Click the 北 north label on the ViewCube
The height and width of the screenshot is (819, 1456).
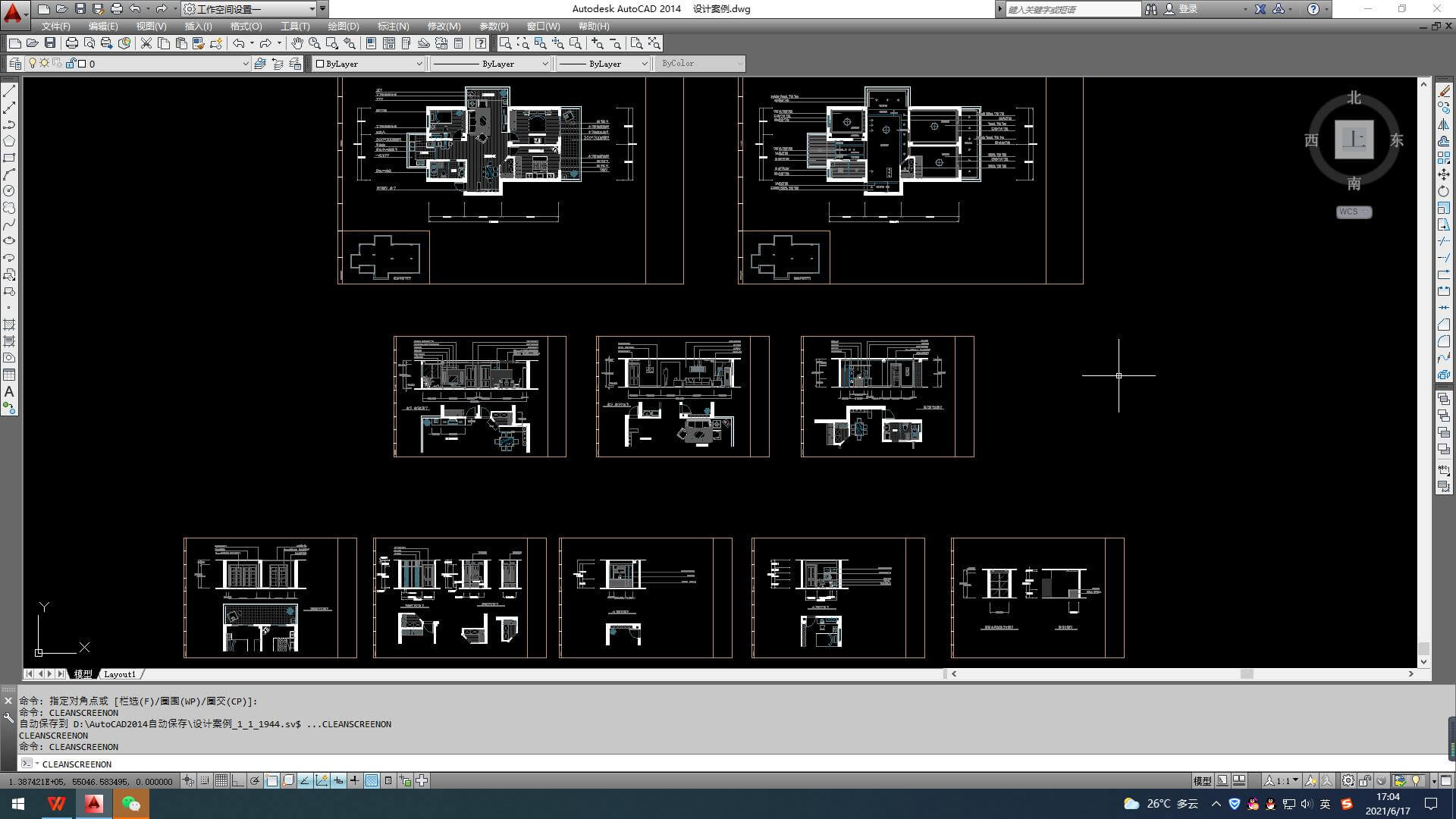pyautogui.click(x=1354, y=98)
